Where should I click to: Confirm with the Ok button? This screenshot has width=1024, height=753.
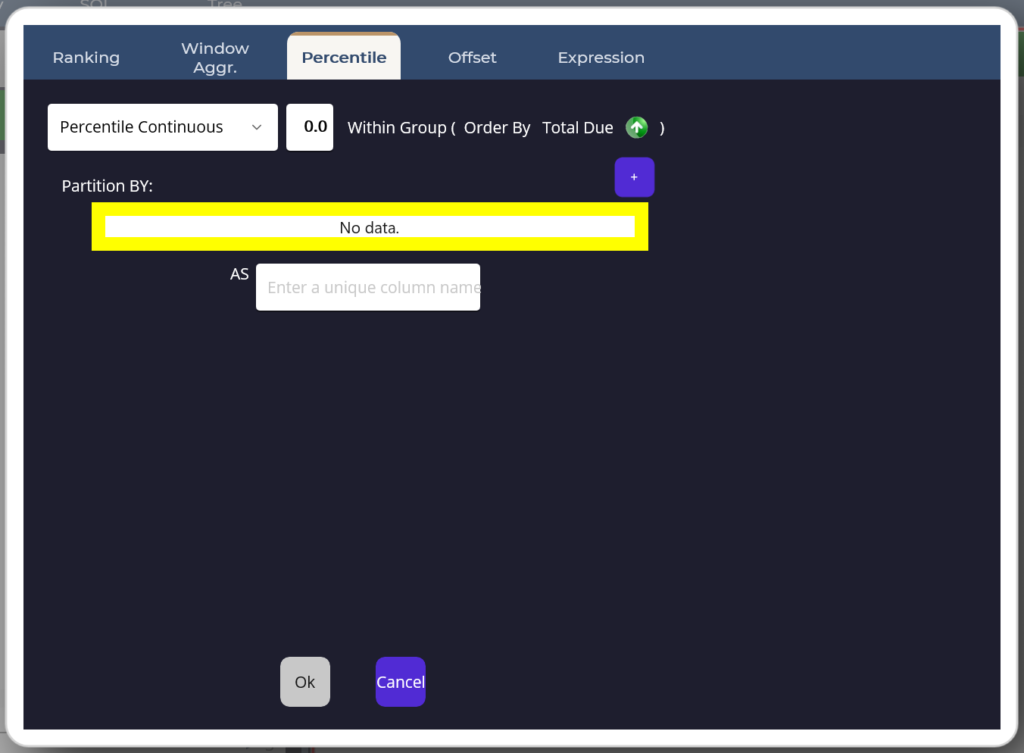(x=305, y=682)
